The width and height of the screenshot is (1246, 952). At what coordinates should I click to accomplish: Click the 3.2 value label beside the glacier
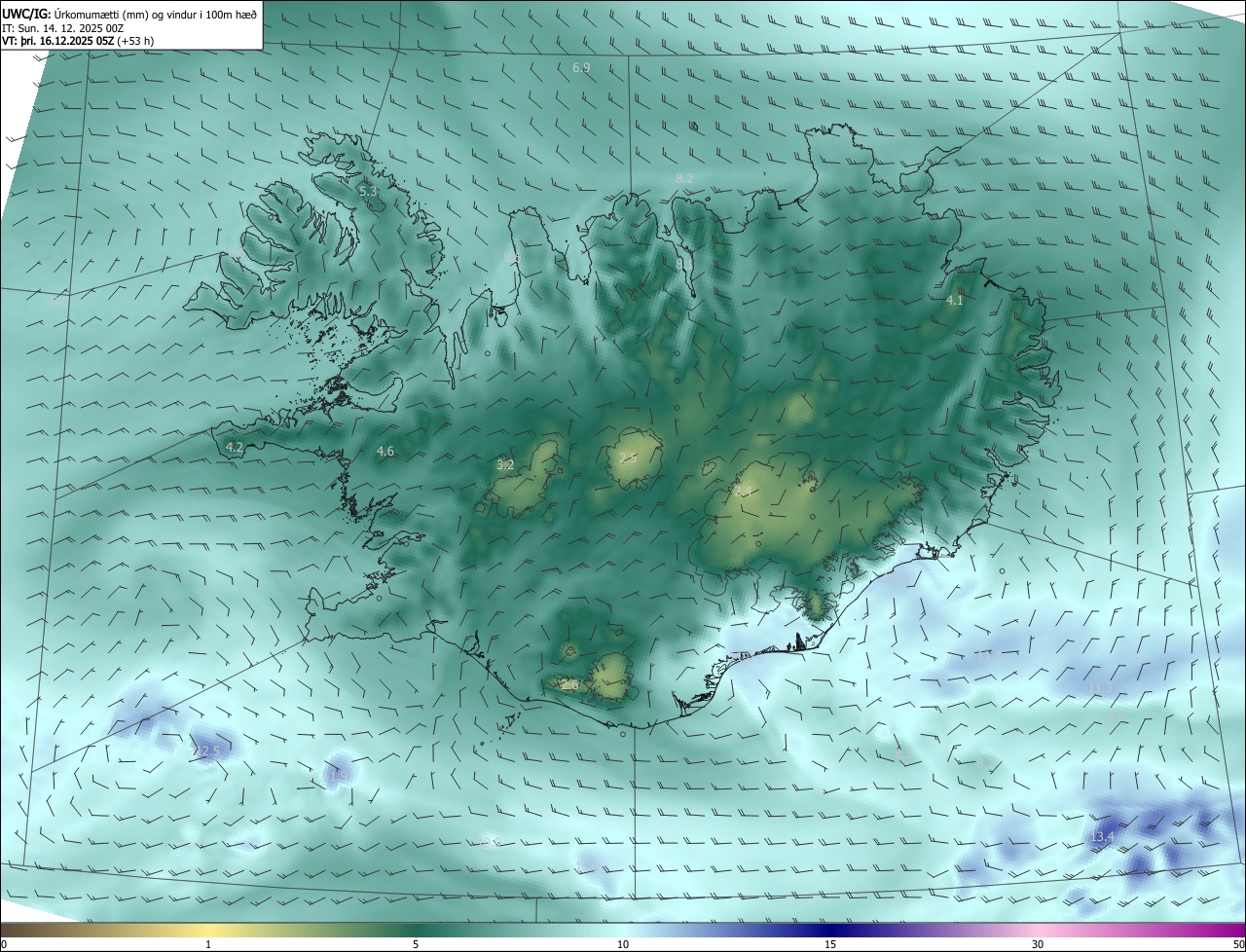coord(505,465)
